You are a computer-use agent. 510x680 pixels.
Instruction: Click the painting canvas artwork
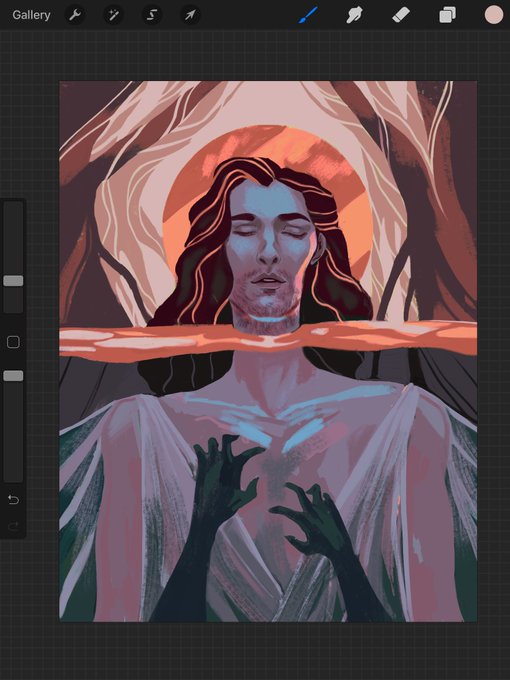coord(268,351)
